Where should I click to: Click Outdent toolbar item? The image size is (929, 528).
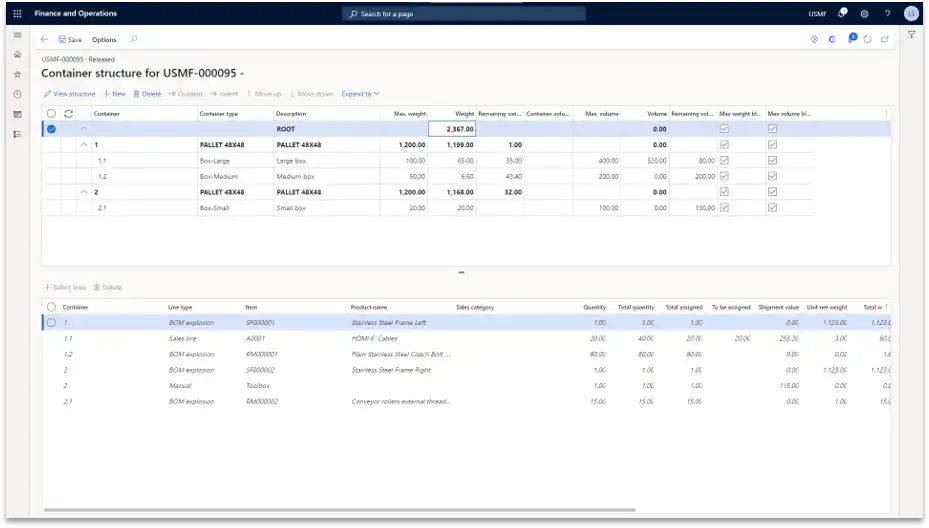(x=185, y=94)
